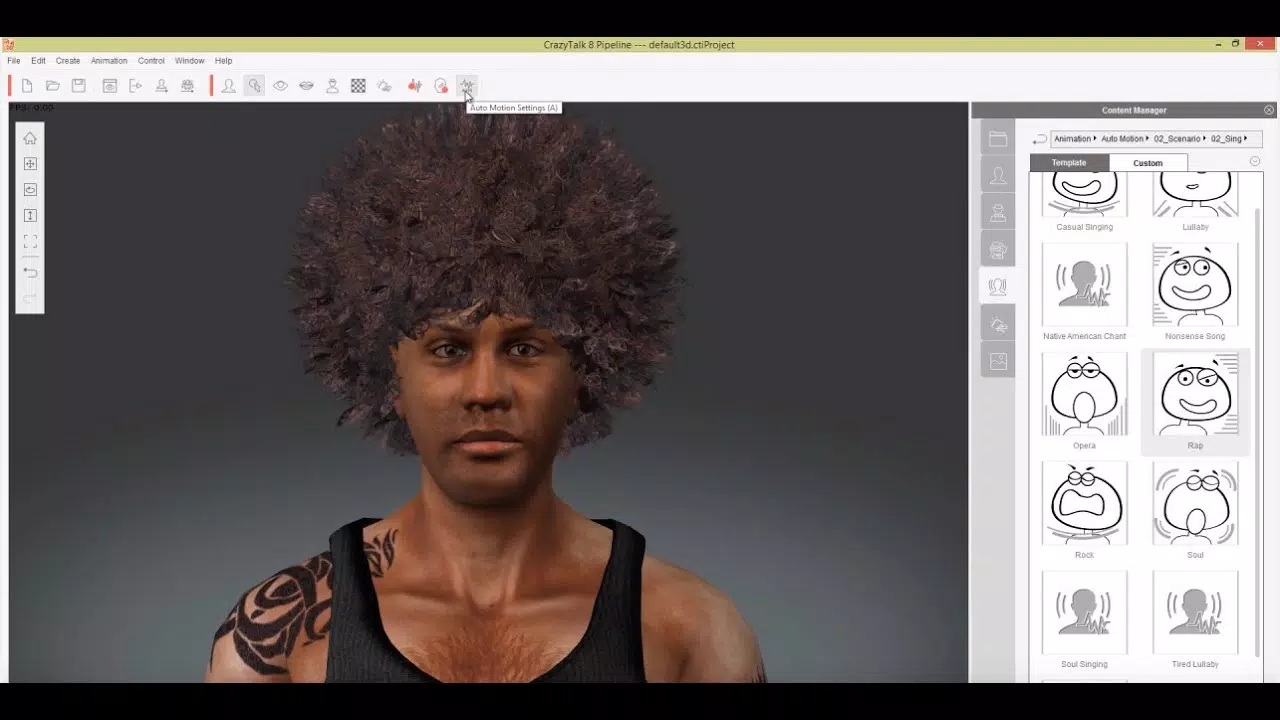Screen dimensions: 1280x720
Task: Open the File menu
Action: (14, 61)
